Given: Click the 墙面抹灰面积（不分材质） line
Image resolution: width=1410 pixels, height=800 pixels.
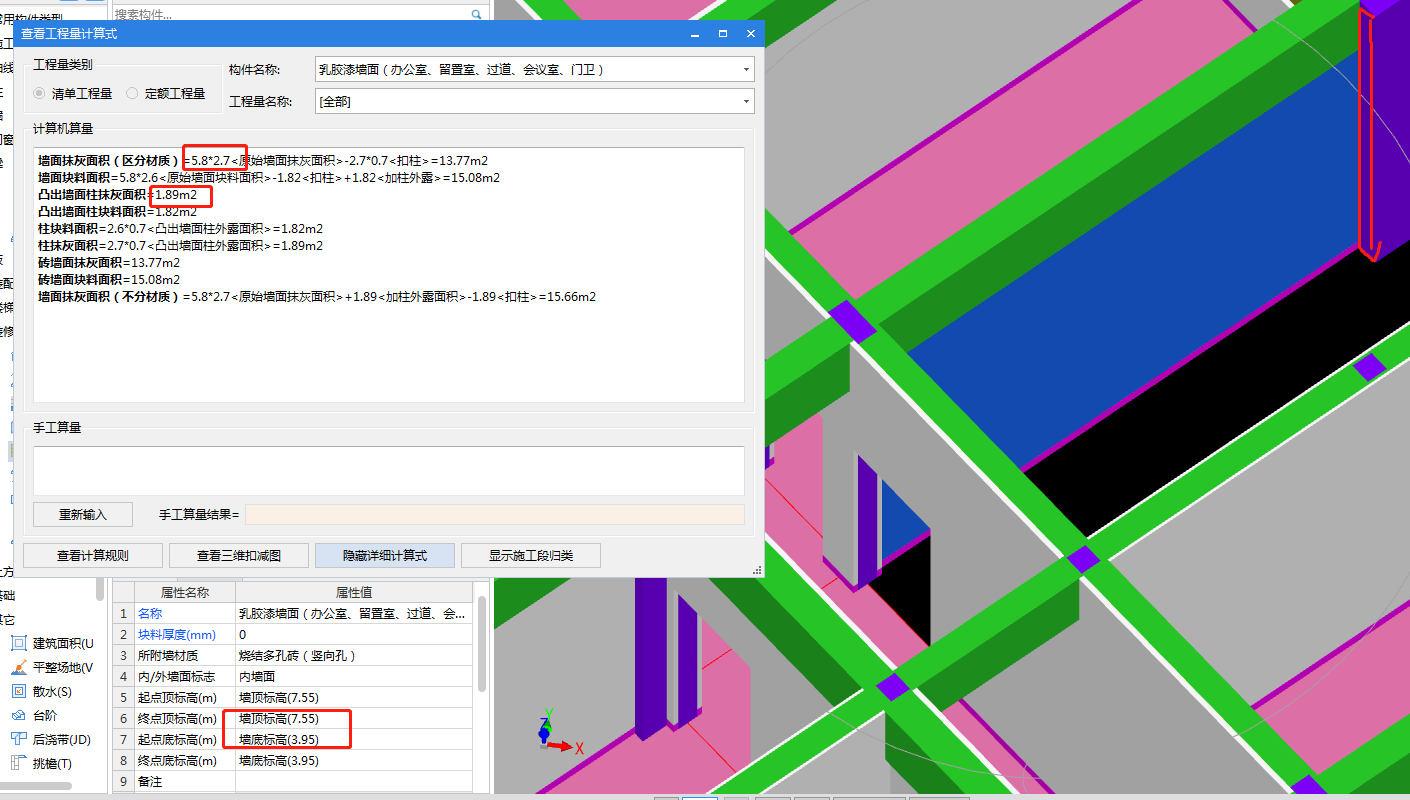Looking at the screenshot, I should pyautogui.click(x=317, y=297).
